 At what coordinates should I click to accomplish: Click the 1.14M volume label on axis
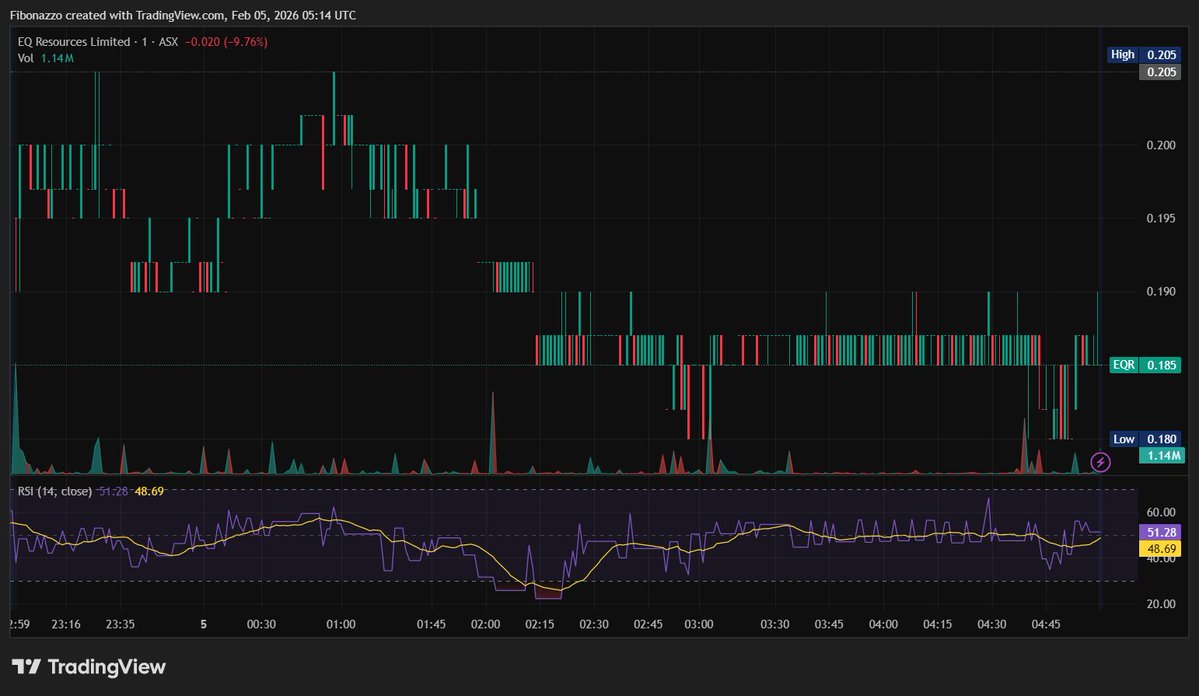click(x=1162, y=456)
